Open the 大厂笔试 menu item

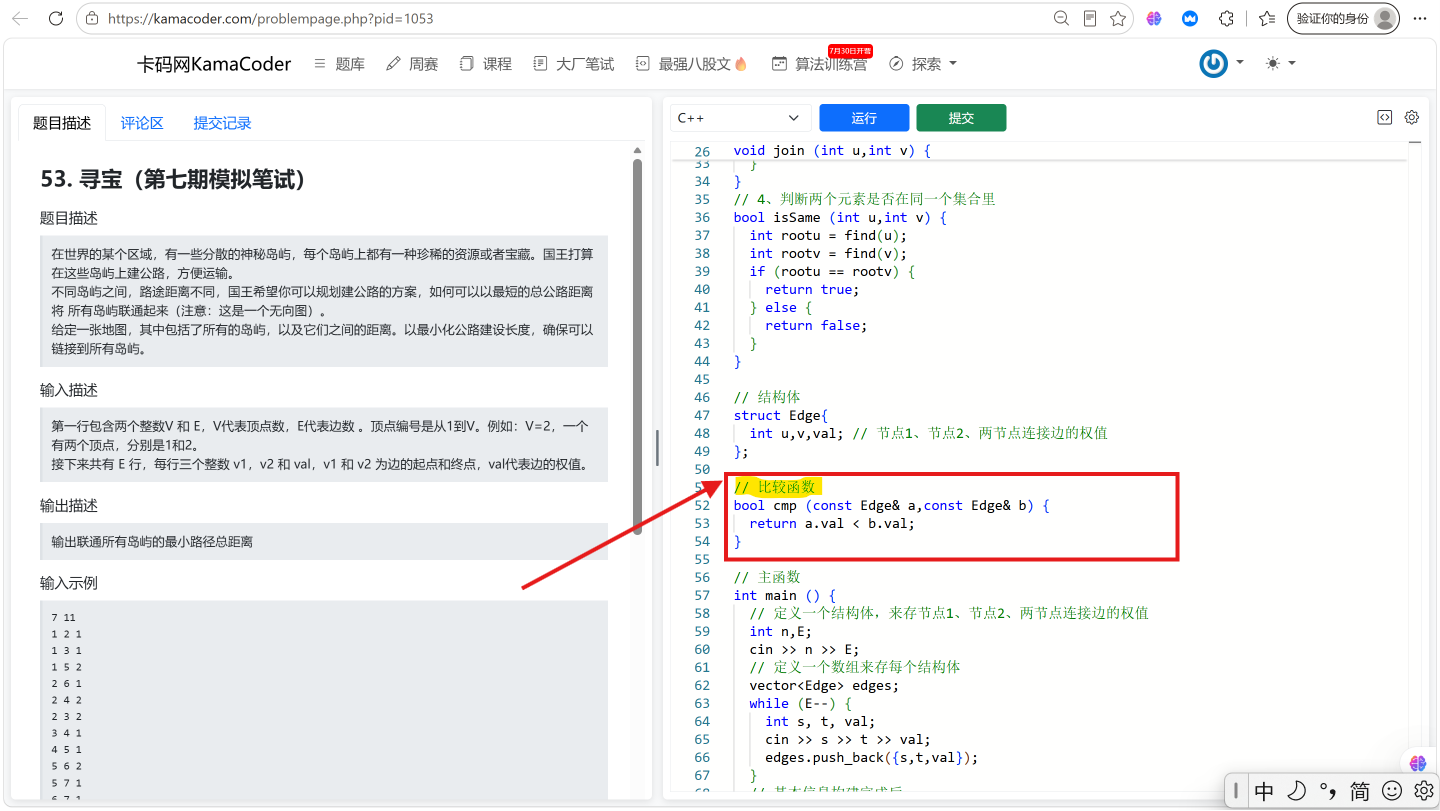[574, 64]
